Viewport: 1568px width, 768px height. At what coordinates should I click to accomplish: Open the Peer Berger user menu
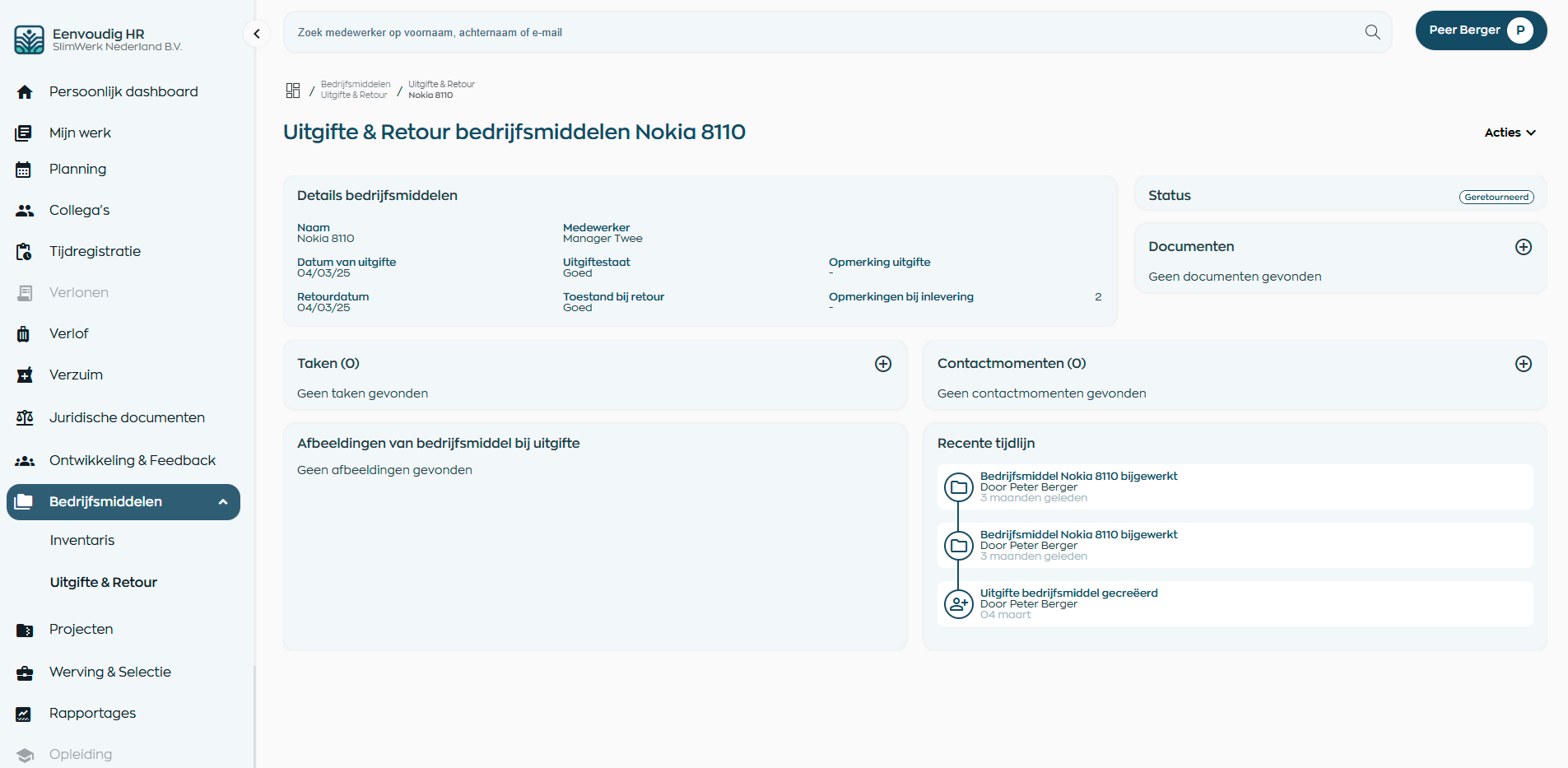pos(1480,30)
